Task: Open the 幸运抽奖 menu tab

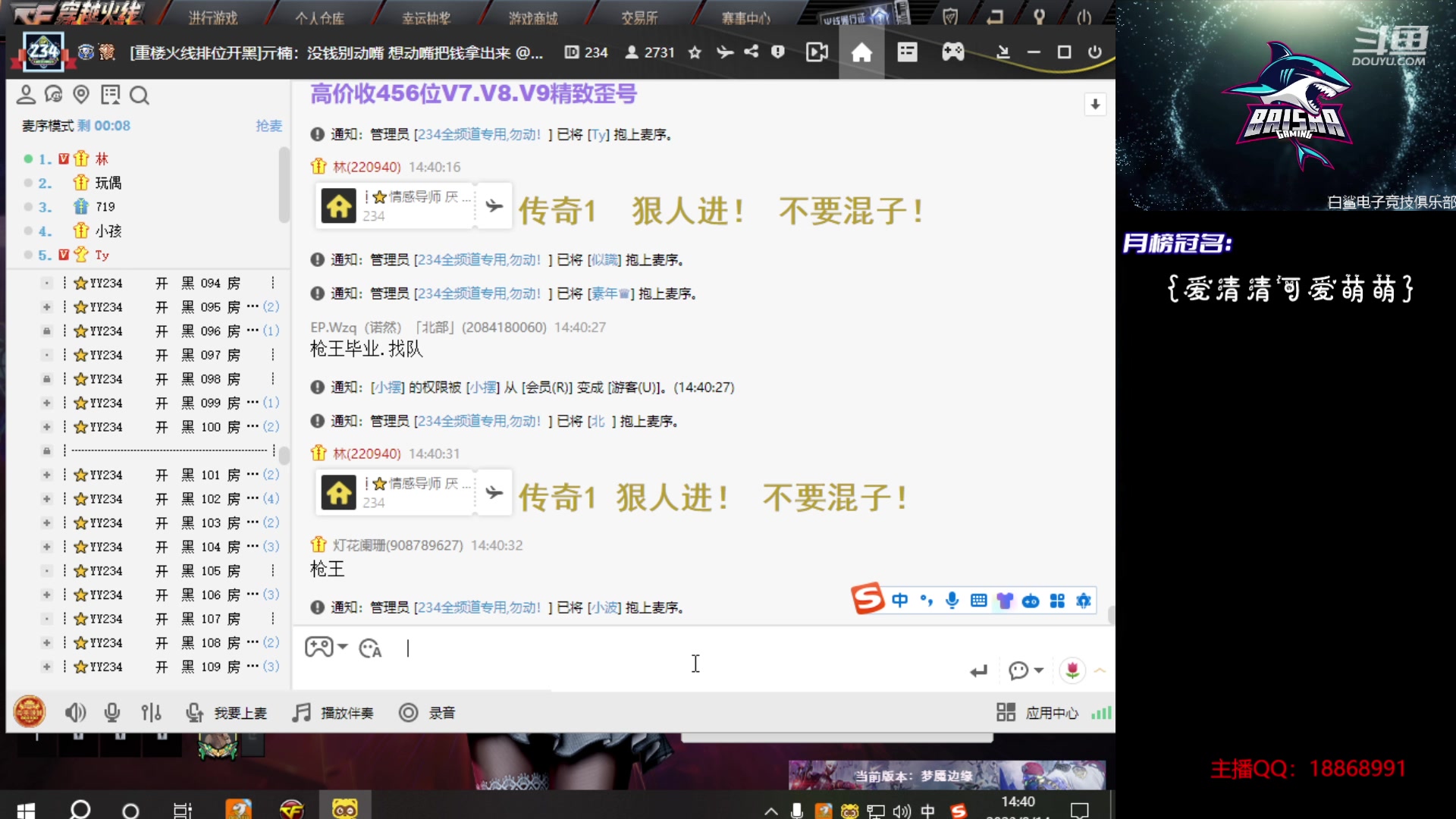Action: pos(426,17)
